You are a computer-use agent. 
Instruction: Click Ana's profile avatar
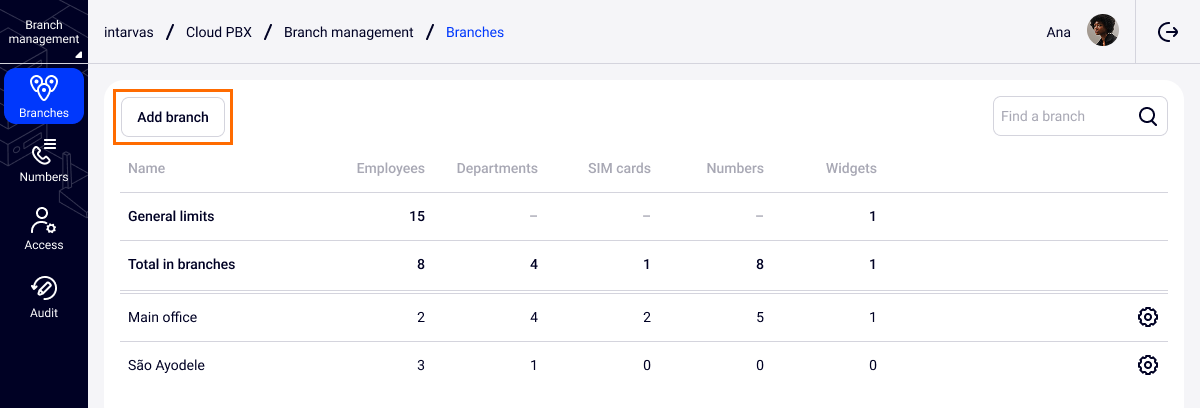pyautogui.click(x=1103, y=32)
